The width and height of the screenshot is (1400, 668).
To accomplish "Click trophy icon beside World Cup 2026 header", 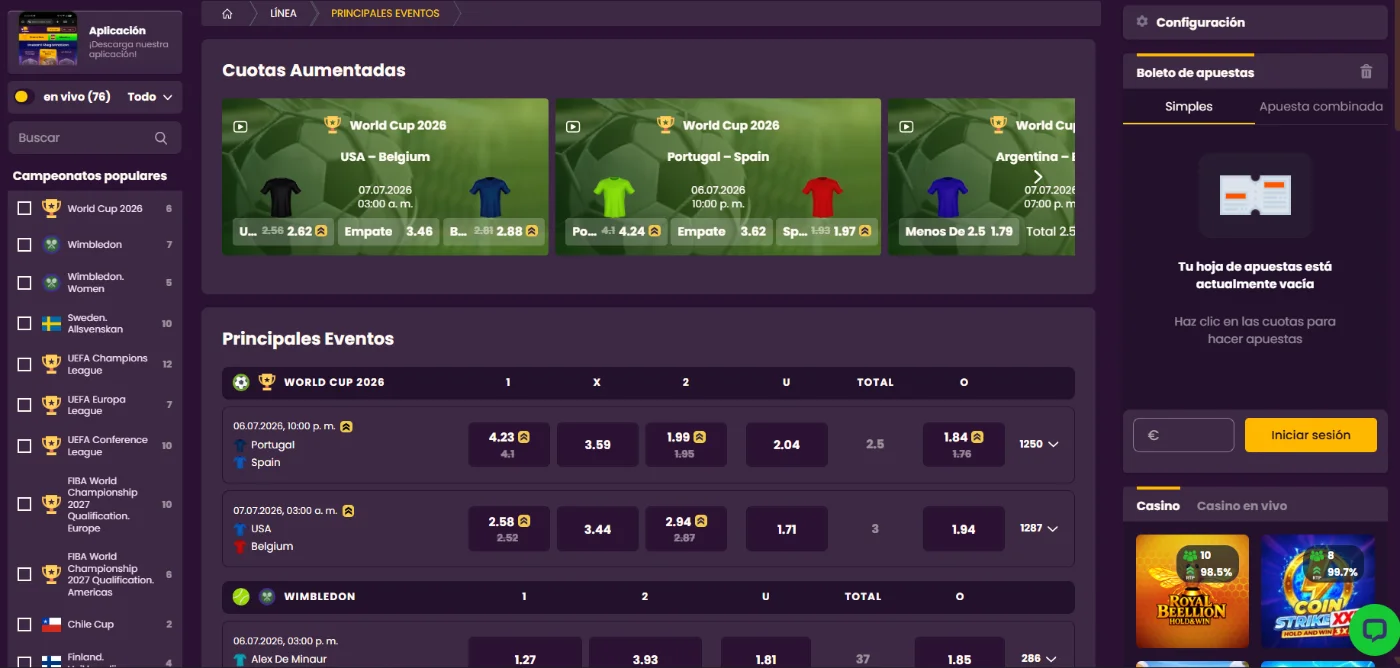I will [267, 382].
